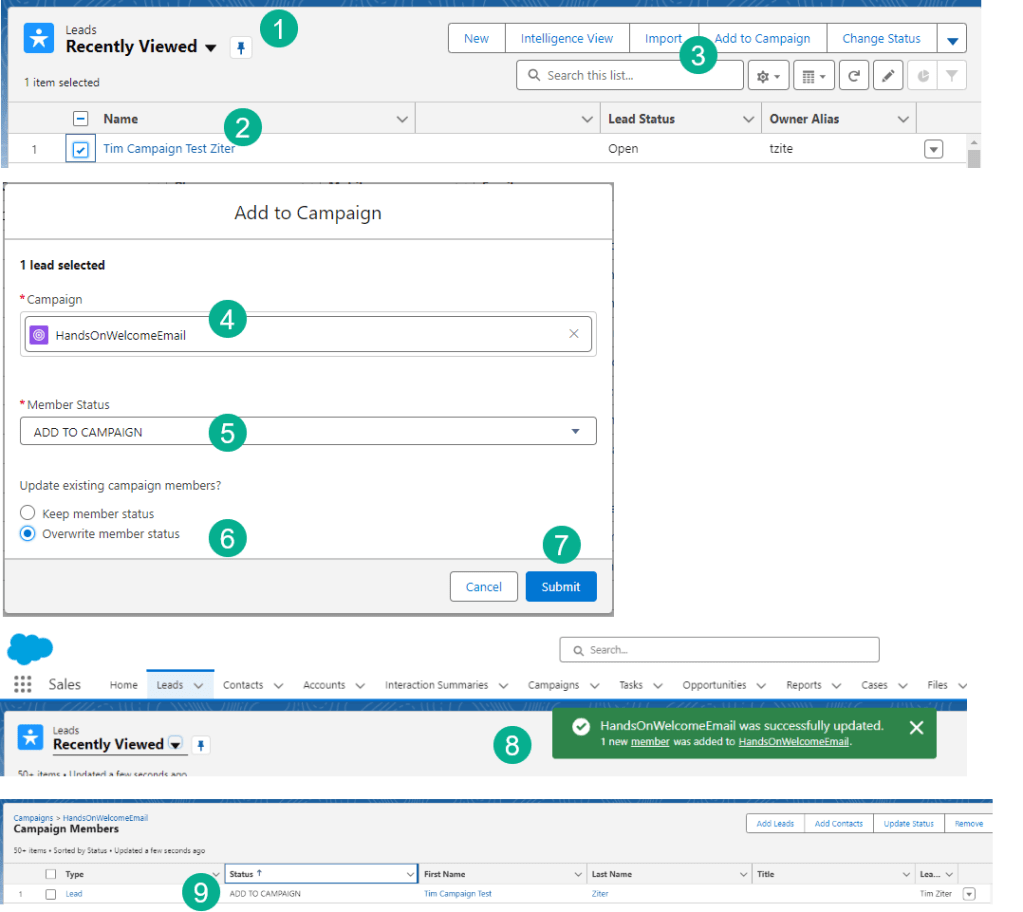Open the App Launcher grid icon

pos(22,685)
